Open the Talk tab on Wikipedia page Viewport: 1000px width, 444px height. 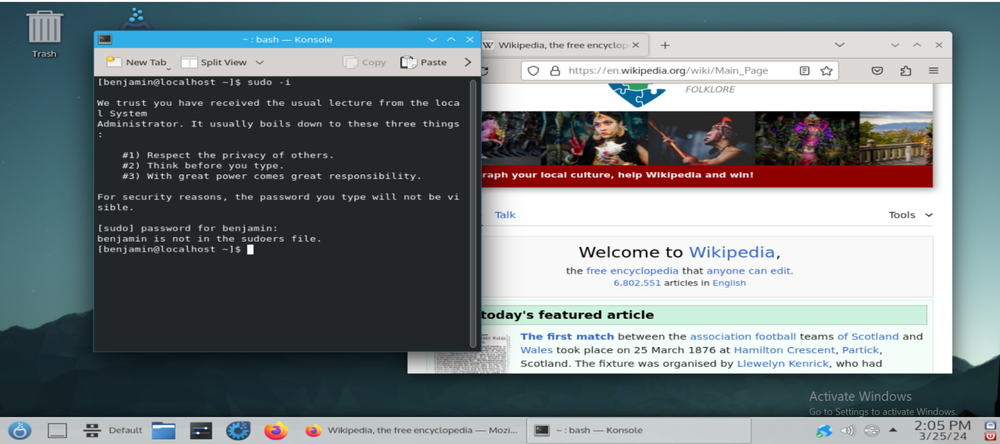pyautogui.click(x=505, y=215)
